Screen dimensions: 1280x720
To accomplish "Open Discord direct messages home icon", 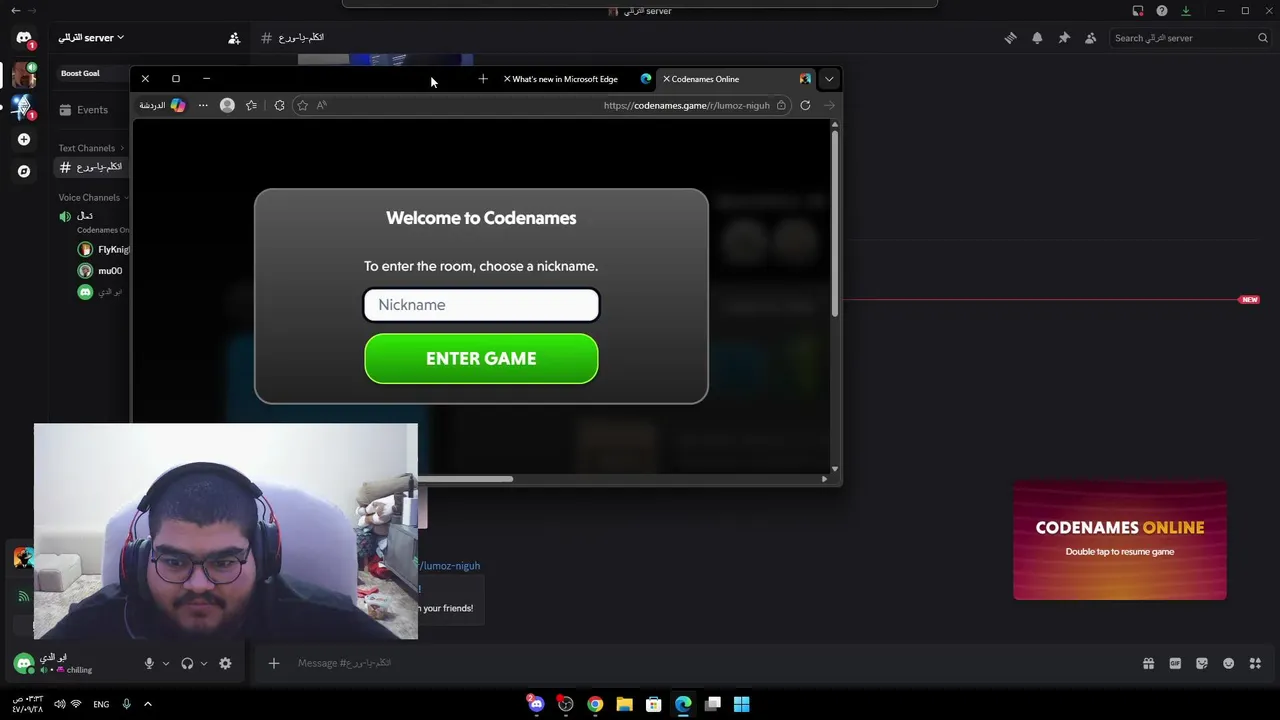I will coord(24,38).
